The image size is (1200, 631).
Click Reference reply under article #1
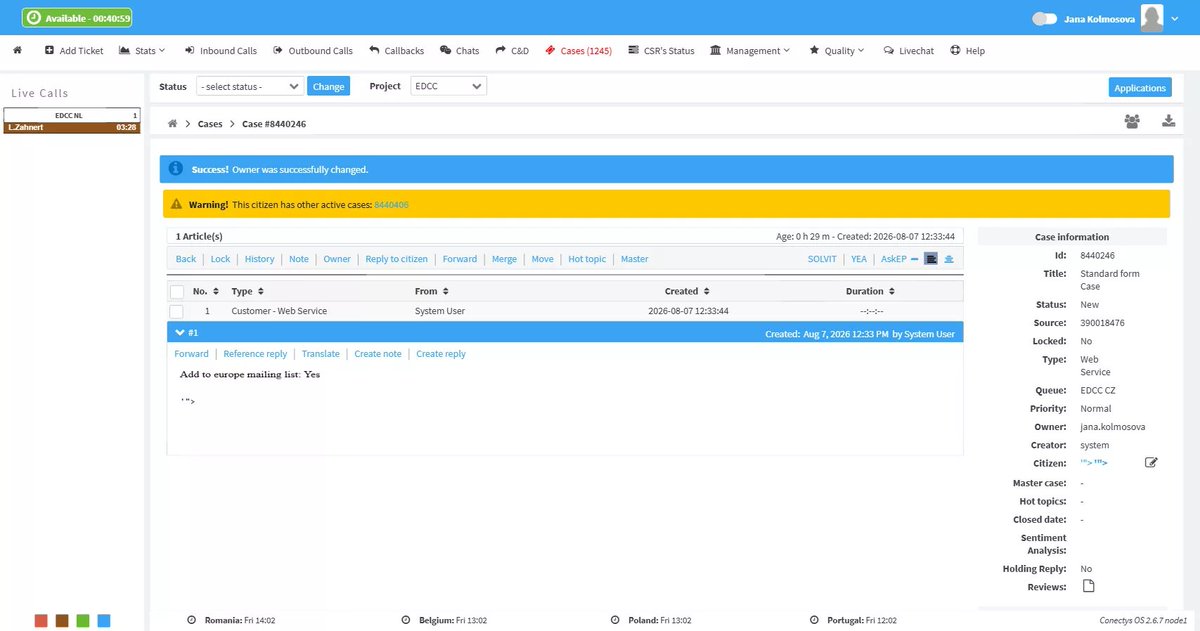click(255, 354)
